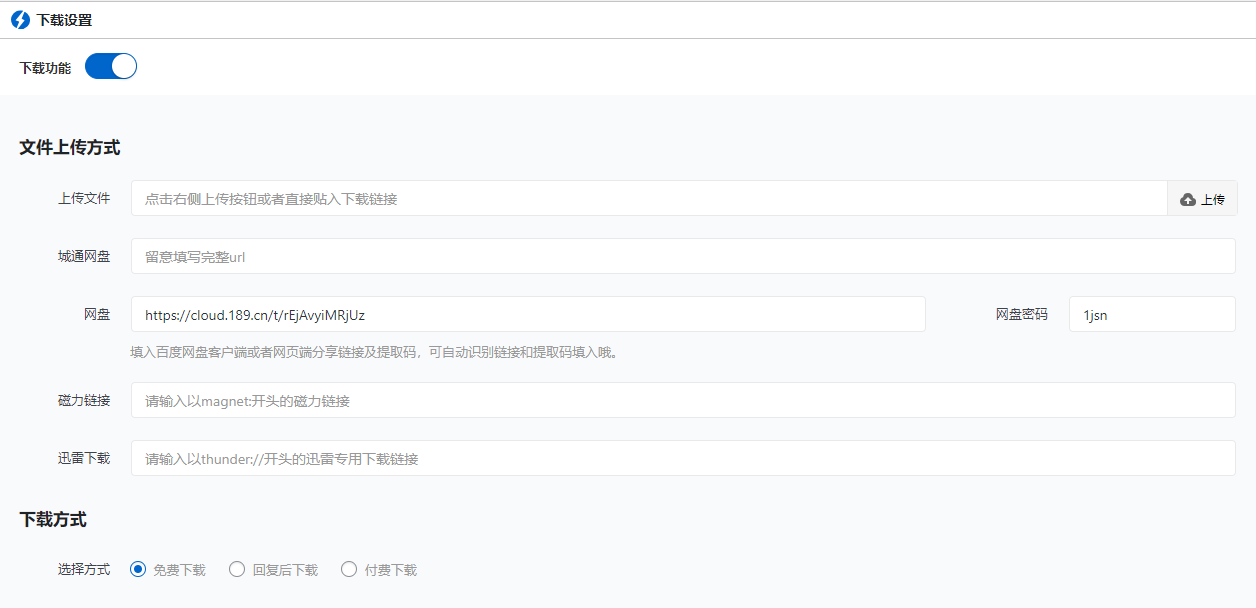
Task: Click the 下载方式 section heading
Action: click(x=53, y=519)
